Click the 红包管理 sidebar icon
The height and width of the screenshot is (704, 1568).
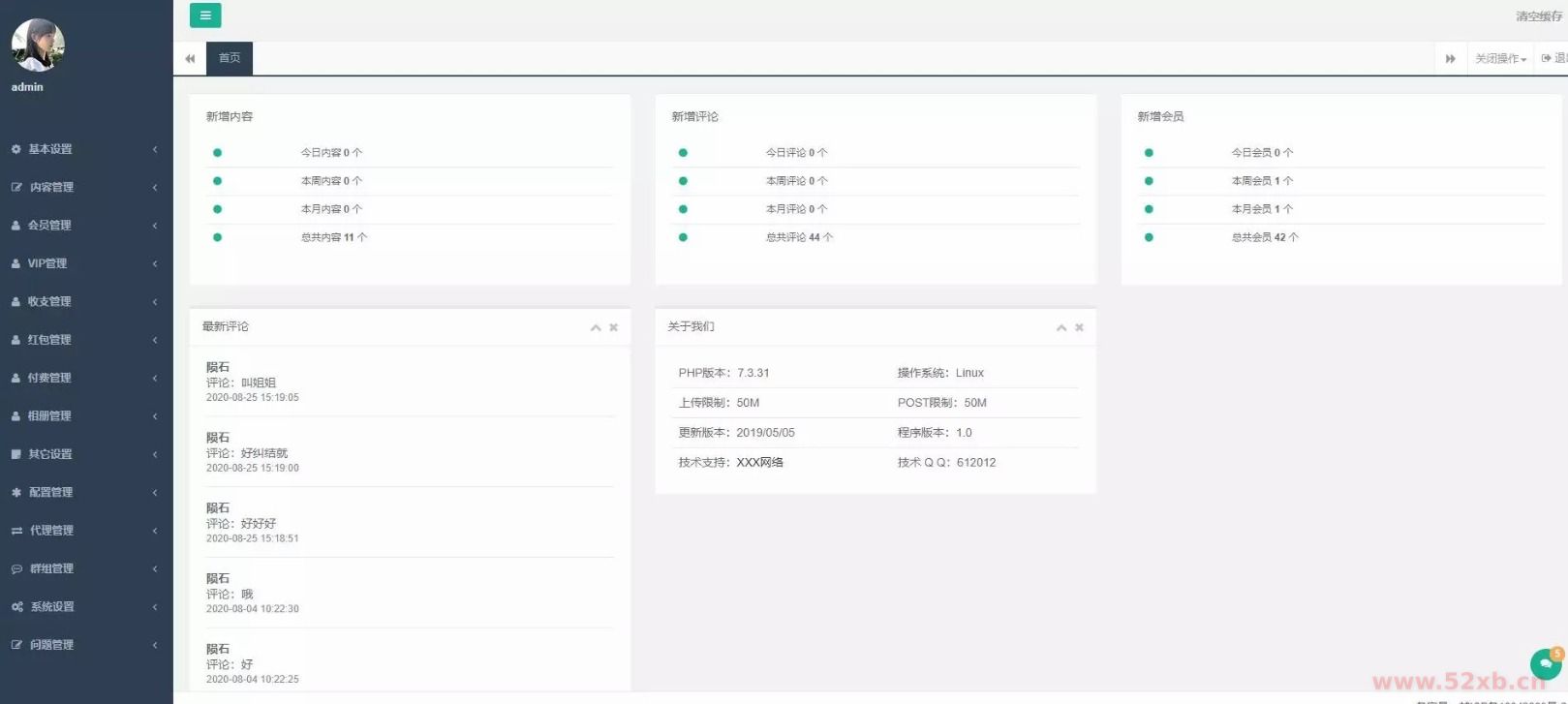[x=16, y=340]
